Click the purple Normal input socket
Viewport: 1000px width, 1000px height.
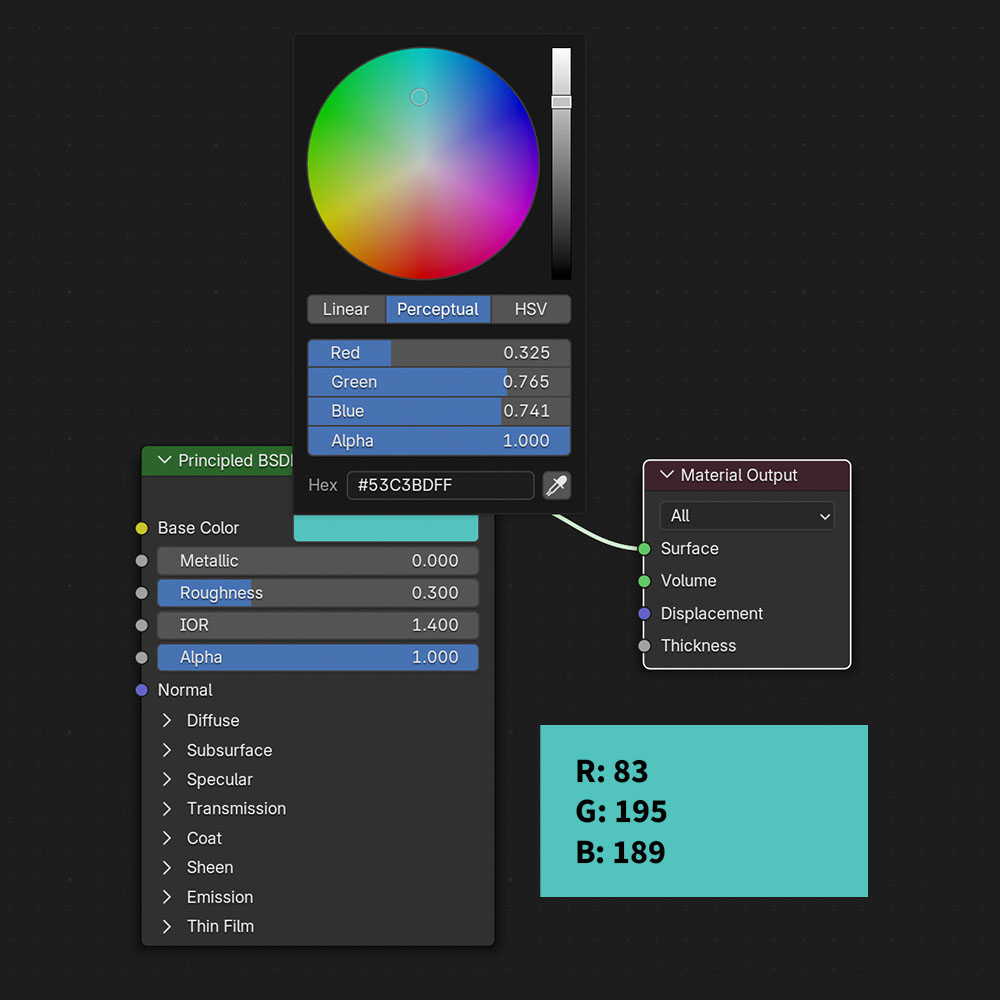pyautogui.click(x=140, y=690)
